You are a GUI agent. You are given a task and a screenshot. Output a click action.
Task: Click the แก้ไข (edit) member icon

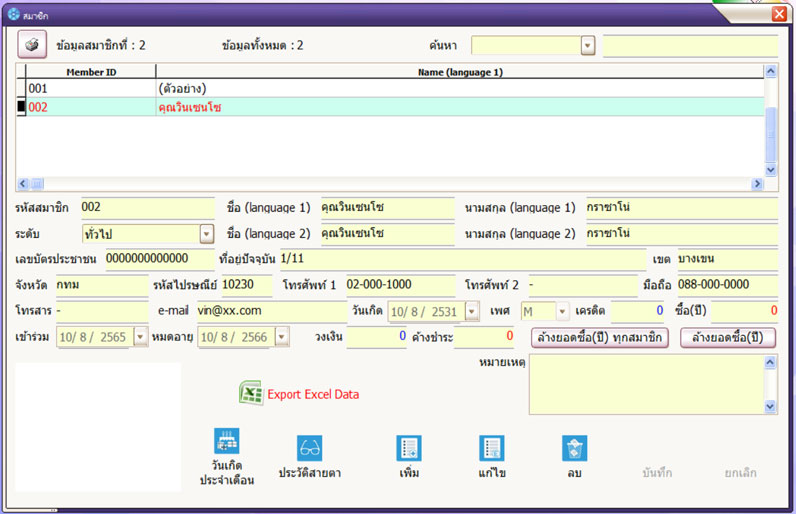[x=491, y=448]
